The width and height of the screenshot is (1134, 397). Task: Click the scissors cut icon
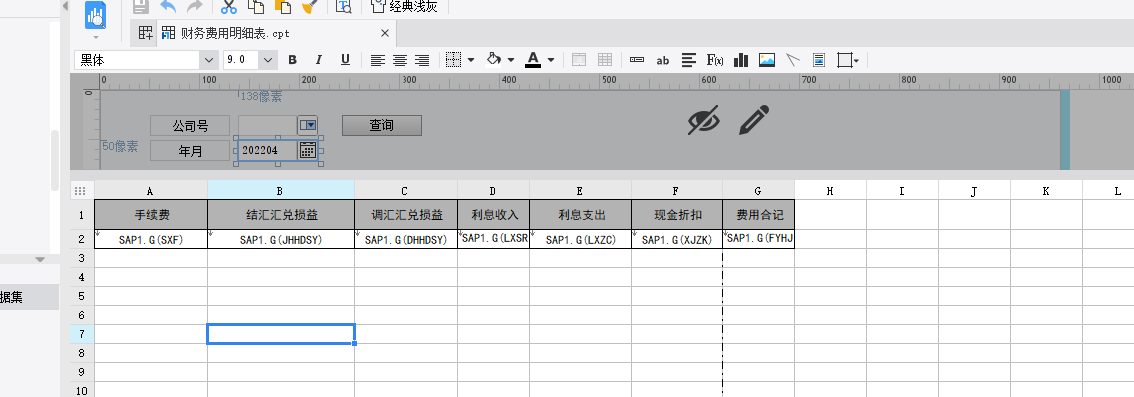[x=229, y=7]
